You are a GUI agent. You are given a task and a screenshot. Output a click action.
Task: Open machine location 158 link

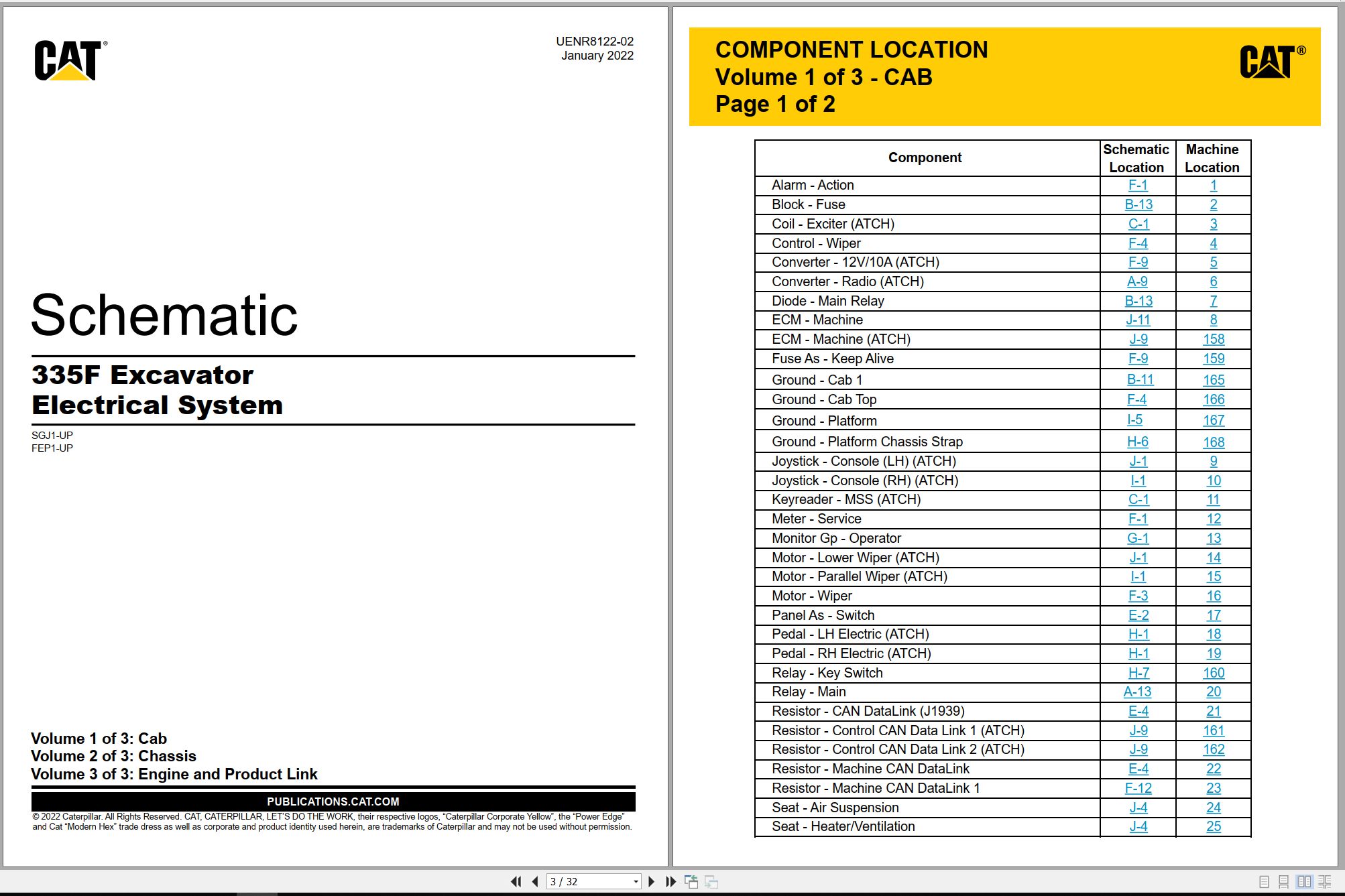[1214, 339]
